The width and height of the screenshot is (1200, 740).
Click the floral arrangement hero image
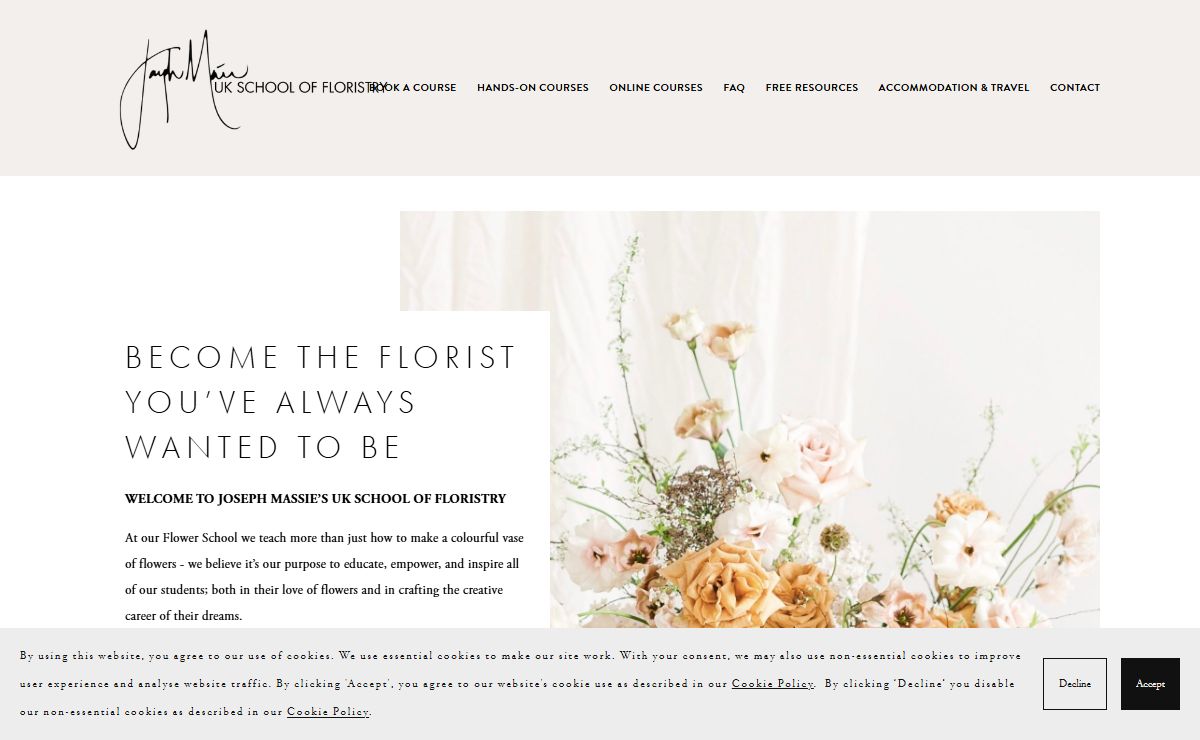pos(825,420)
